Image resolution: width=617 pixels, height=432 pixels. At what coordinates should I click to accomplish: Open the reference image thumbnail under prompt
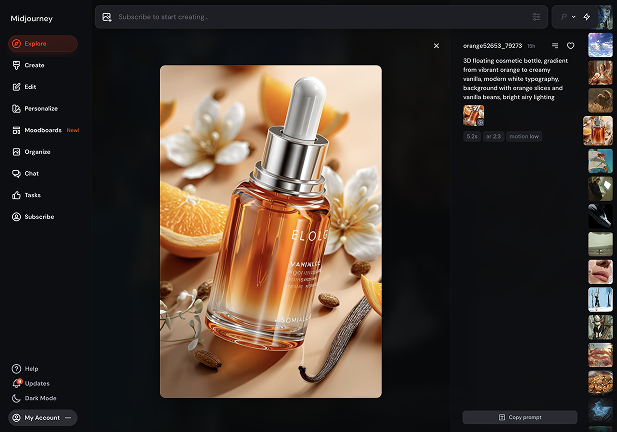[473, 115]
